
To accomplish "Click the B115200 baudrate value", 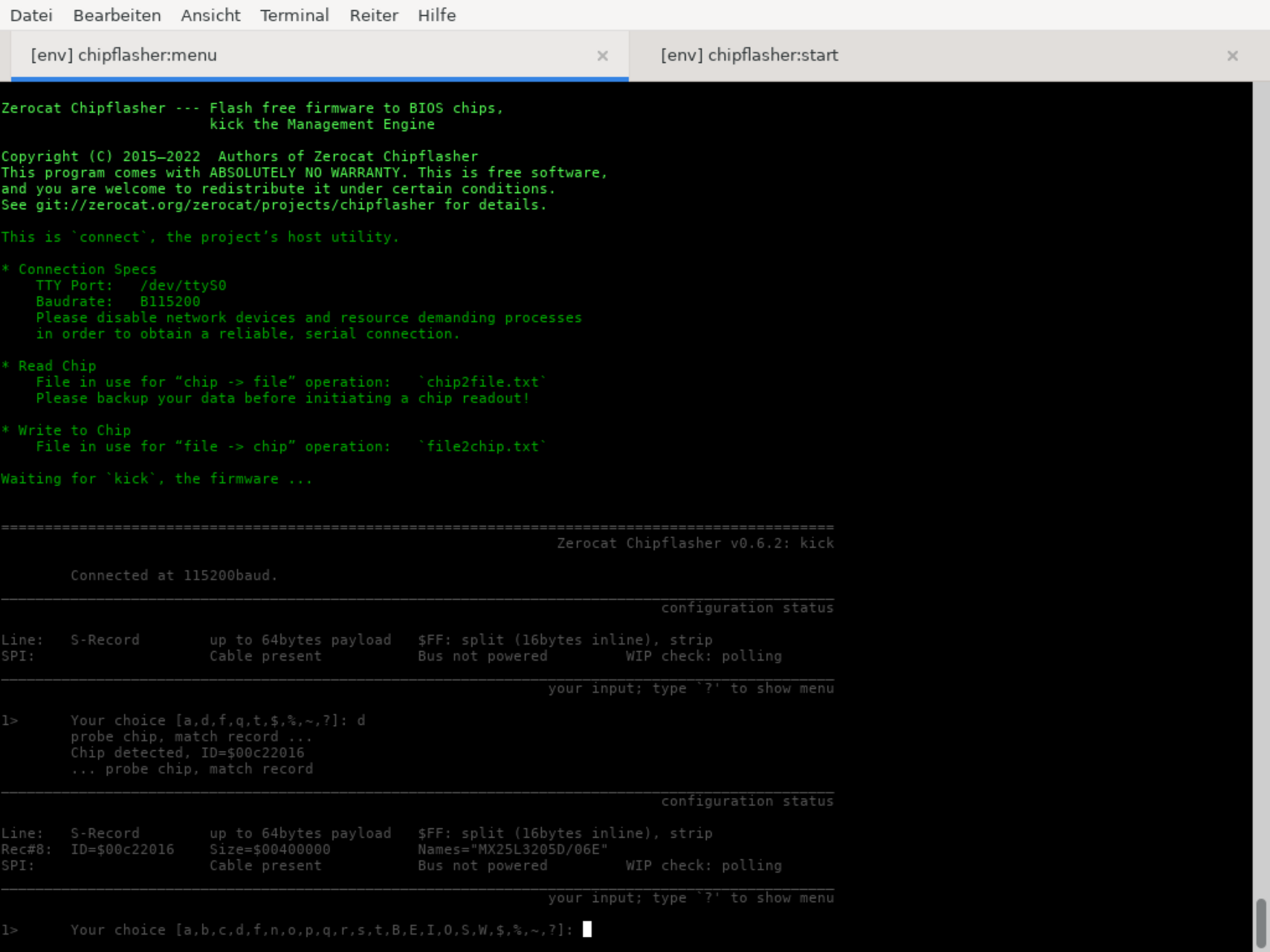I will [x=170, y=301].
